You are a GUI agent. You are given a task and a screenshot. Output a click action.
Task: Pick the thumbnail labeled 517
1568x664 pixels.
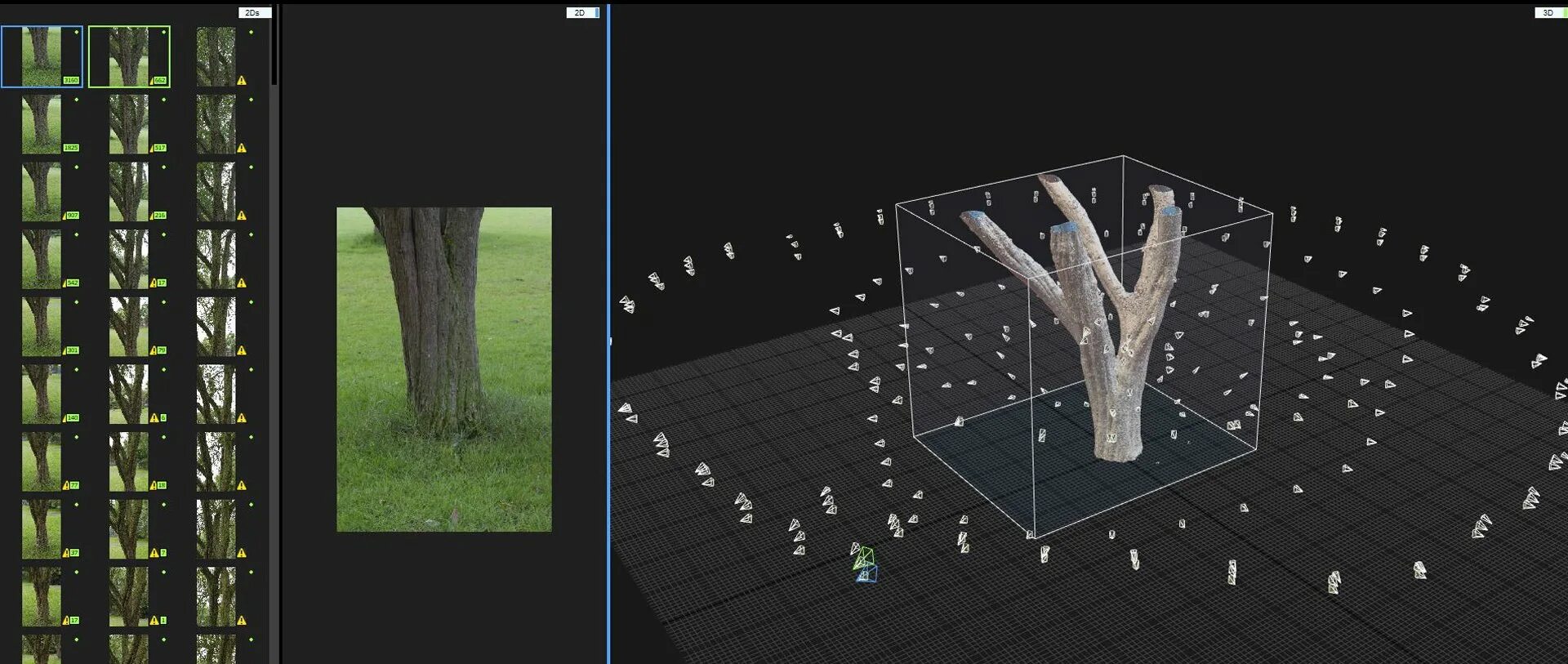[x=129, y=124]
